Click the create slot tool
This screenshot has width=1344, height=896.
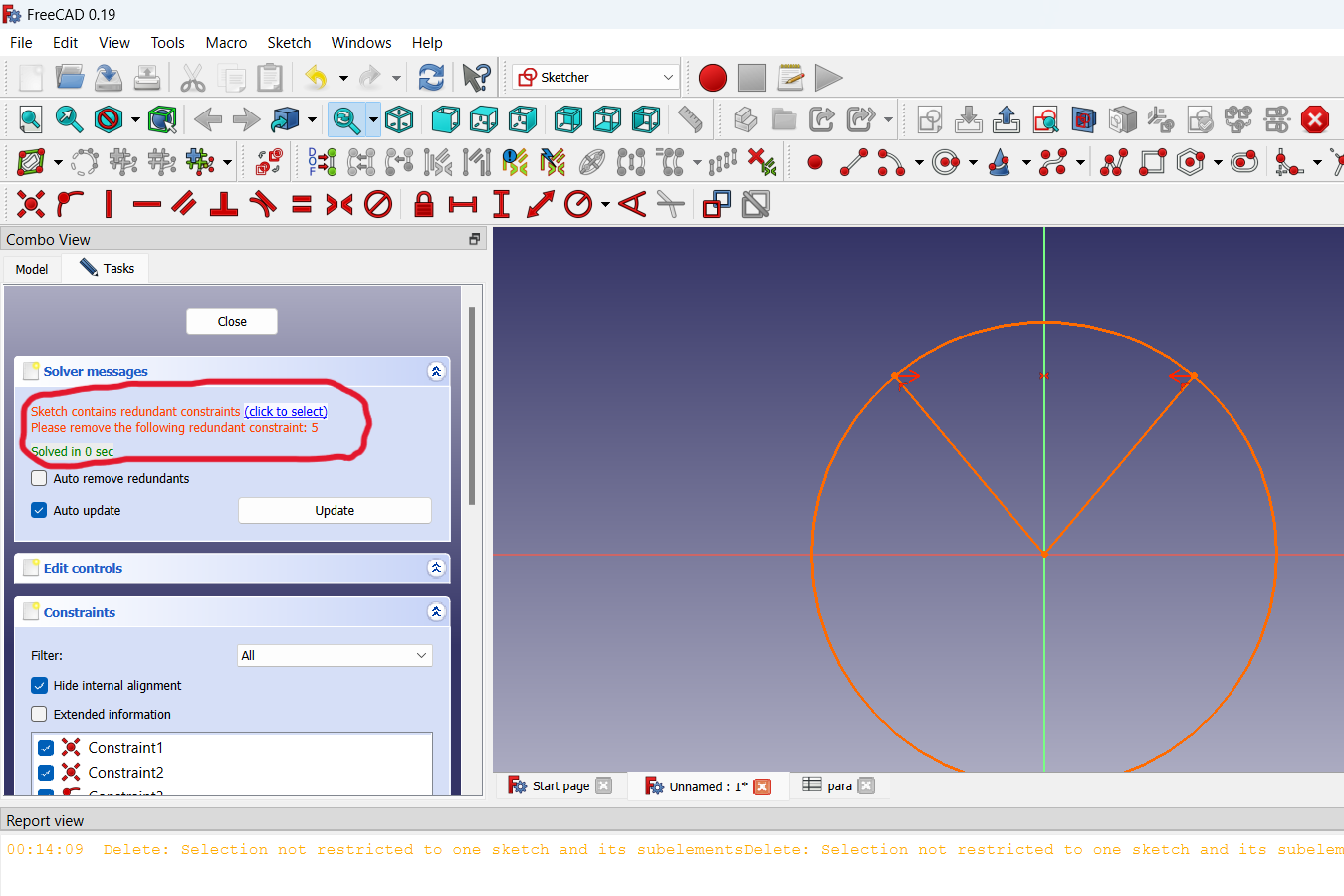1244,162
